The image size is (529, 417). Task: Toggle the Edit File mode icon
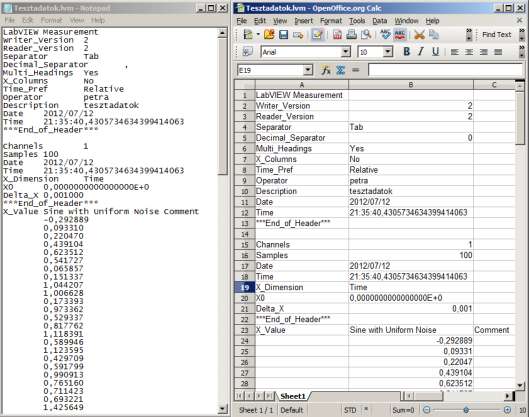pyautogui.click(x=317, y=34)
